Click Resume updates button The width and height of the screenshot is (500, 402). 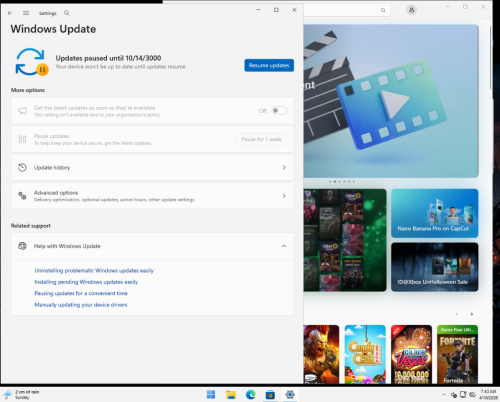269,65
